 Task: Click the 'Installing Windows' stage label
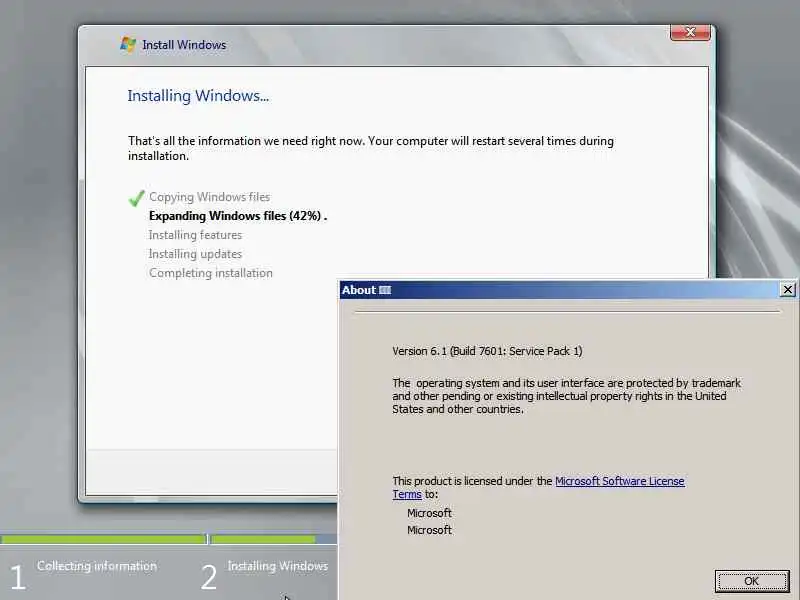pyautogui.click(x=278, y=566)
